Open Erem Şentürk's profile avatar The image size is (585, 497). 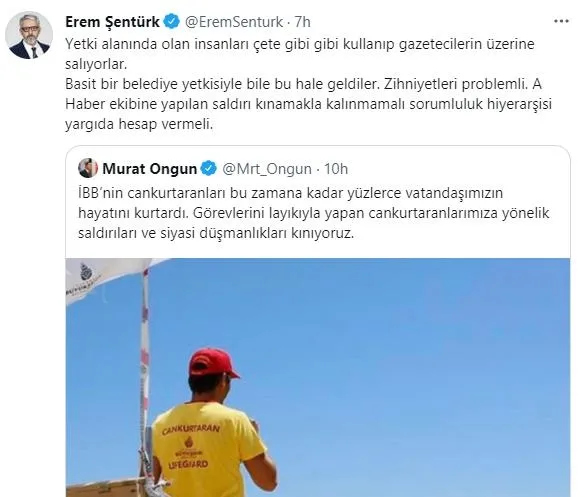pos(29,35)
